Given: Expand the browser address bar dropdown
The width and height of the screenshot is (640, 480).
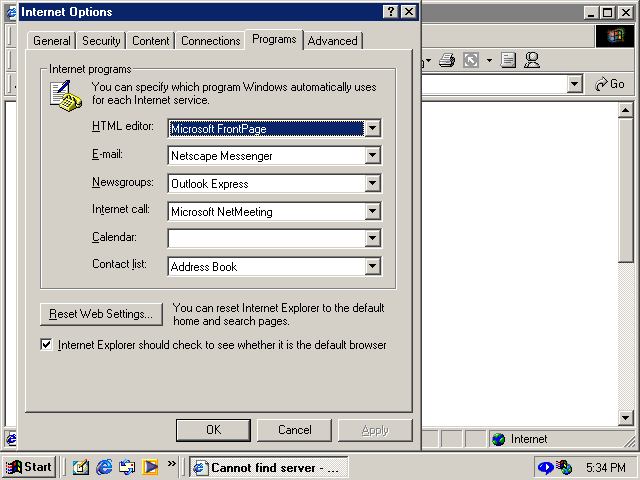Looking at the screenshot, I should [574, 84].
